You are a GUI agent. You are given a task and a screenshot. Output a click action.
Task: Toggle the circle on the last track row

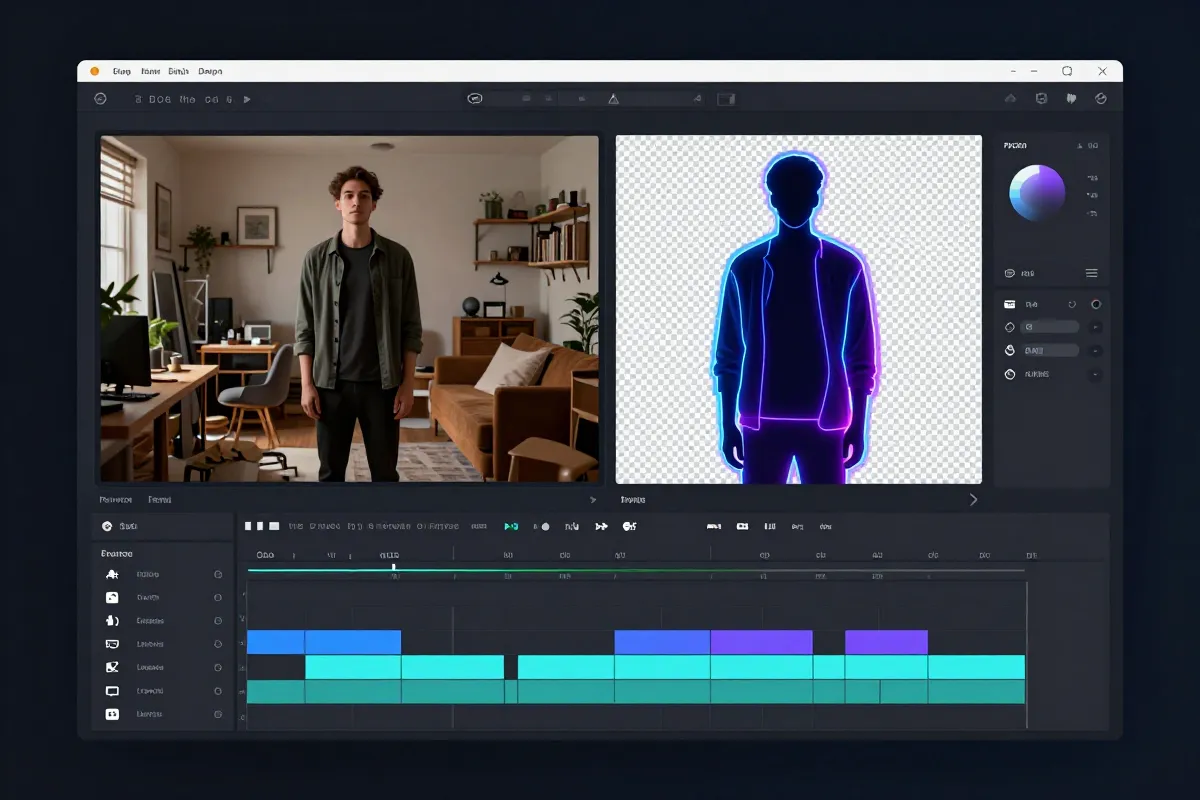click(218, 714)
